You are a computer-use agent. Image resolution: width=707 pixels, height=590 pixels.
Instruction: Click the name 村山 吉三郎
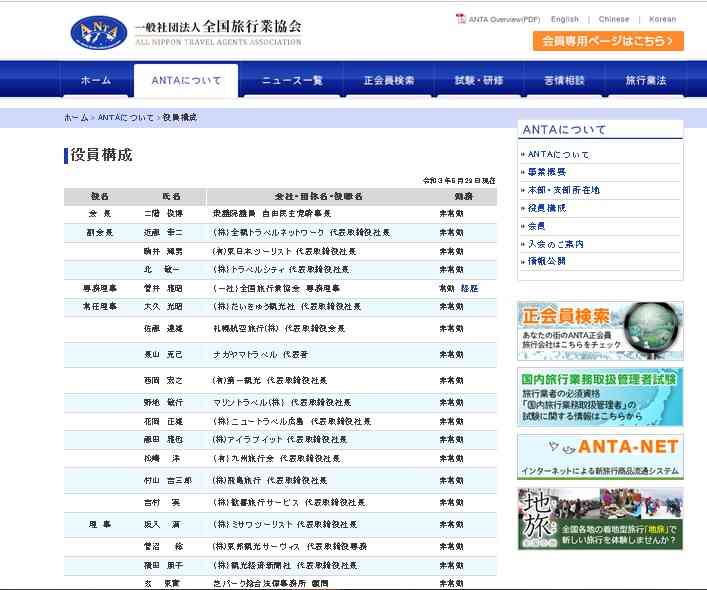168,480
